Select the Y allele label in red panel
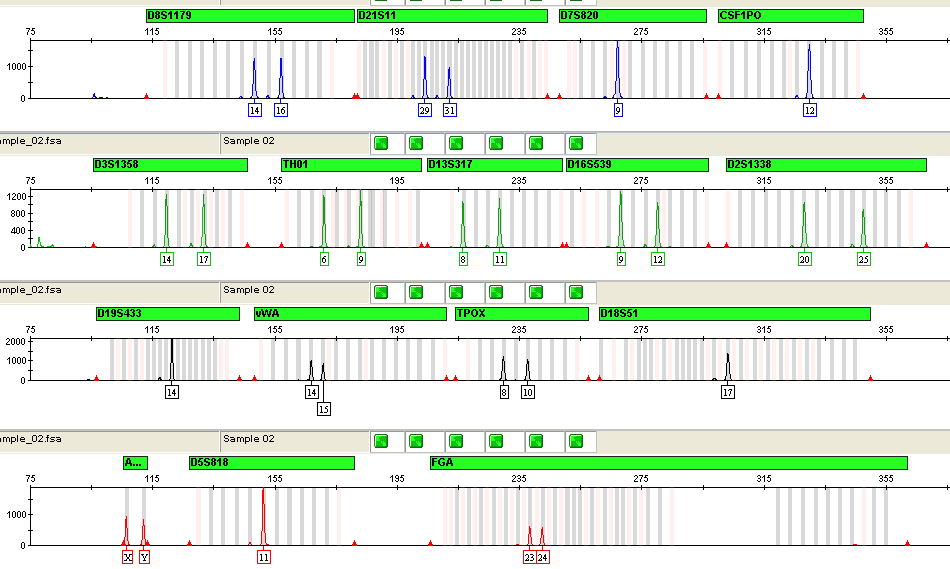The height and width of the screenshot is (569, 950). (144, 557)
